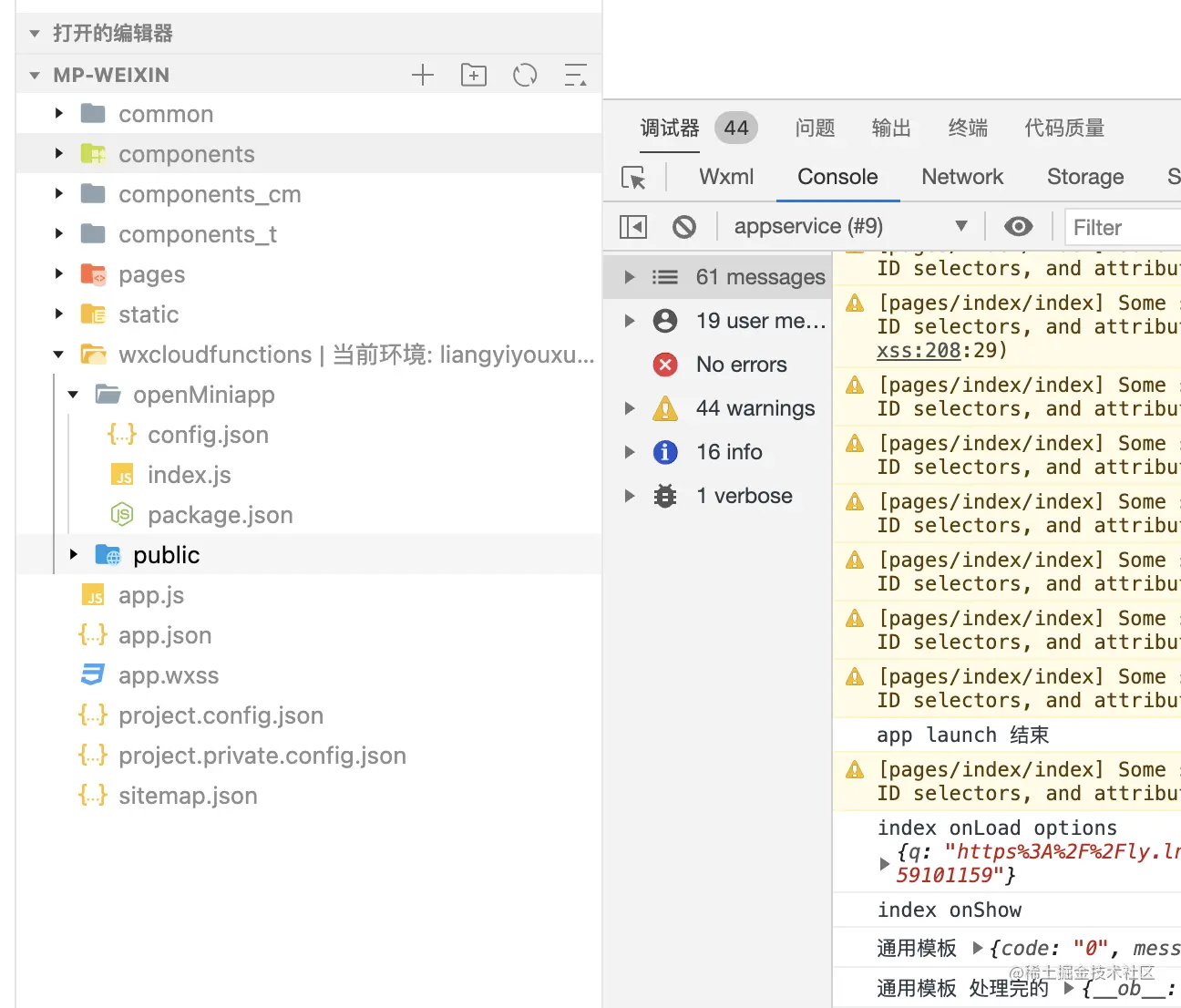The width and height of the screenshot is (1181, 1008).
Task: Collapse all folders icon in explorer
Action: point(575,75)
